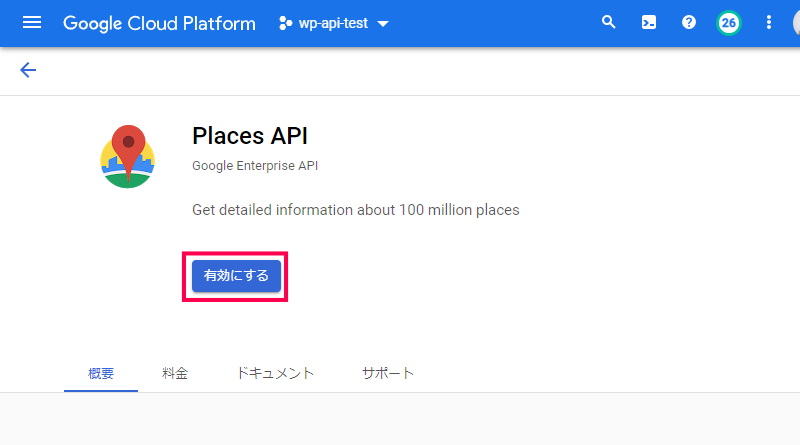
Task: Click the Places API map pin logo
Action: coord(128,157)
